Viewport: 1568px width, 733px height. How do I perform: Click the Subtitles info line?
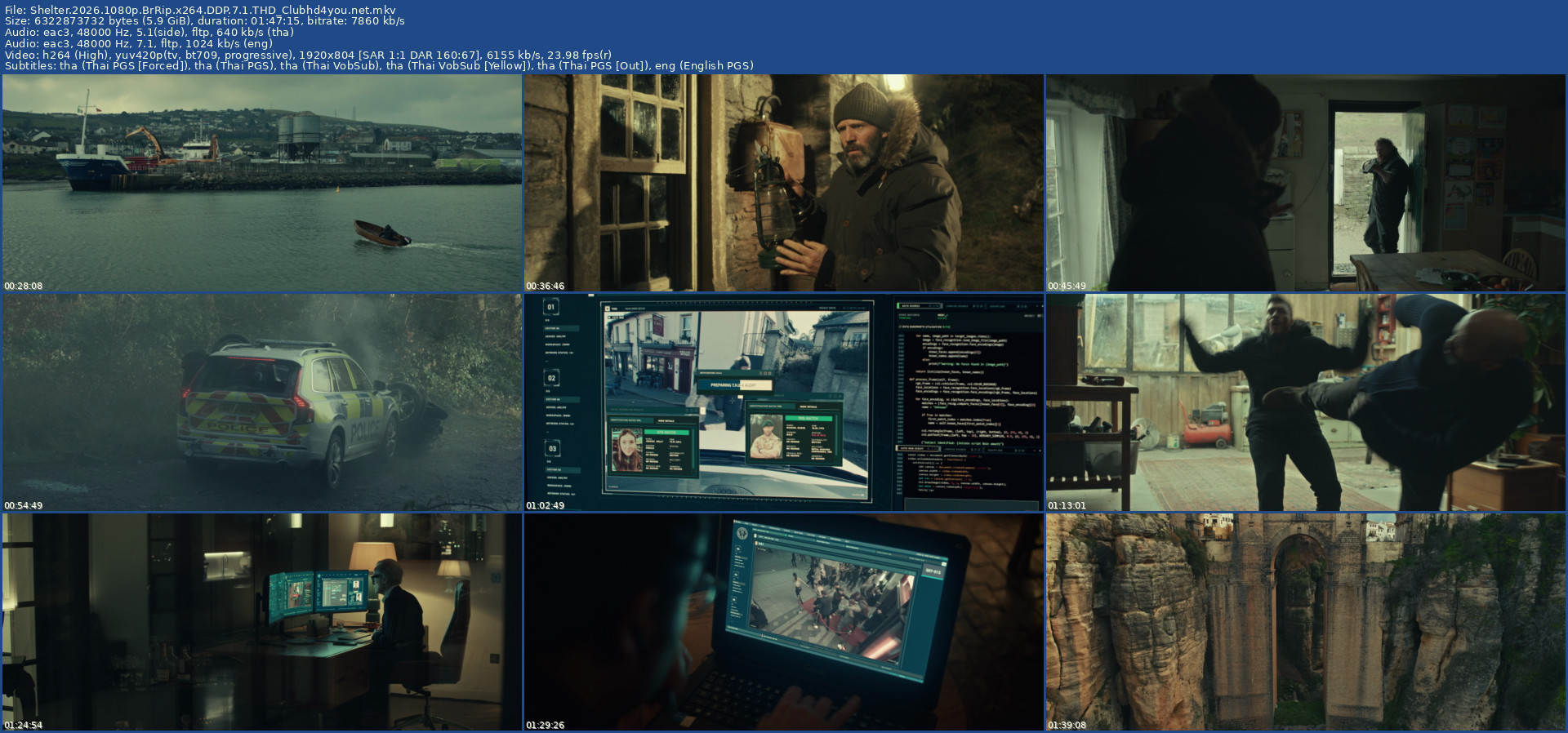[x=379, y=65]
